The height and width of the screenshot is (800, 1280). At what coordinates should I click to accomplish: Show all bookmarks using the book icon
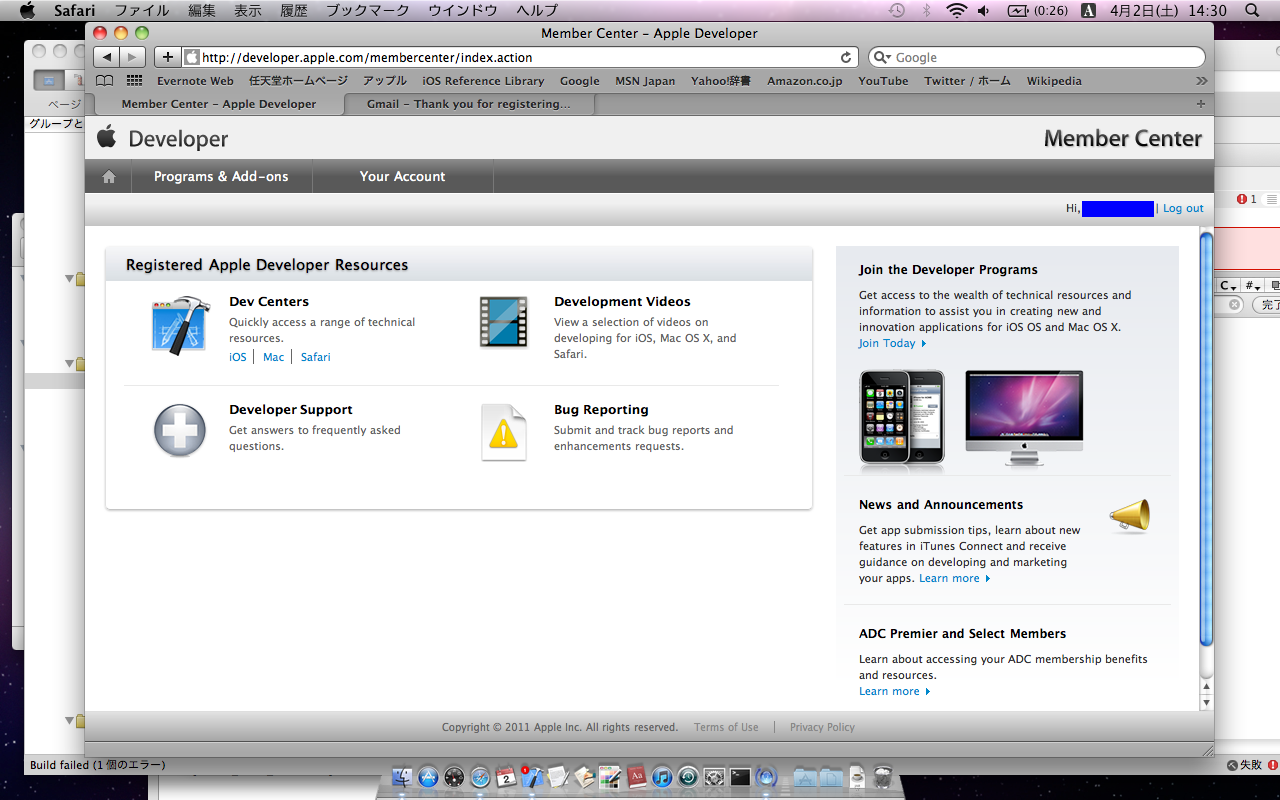[x=104, y=81]
